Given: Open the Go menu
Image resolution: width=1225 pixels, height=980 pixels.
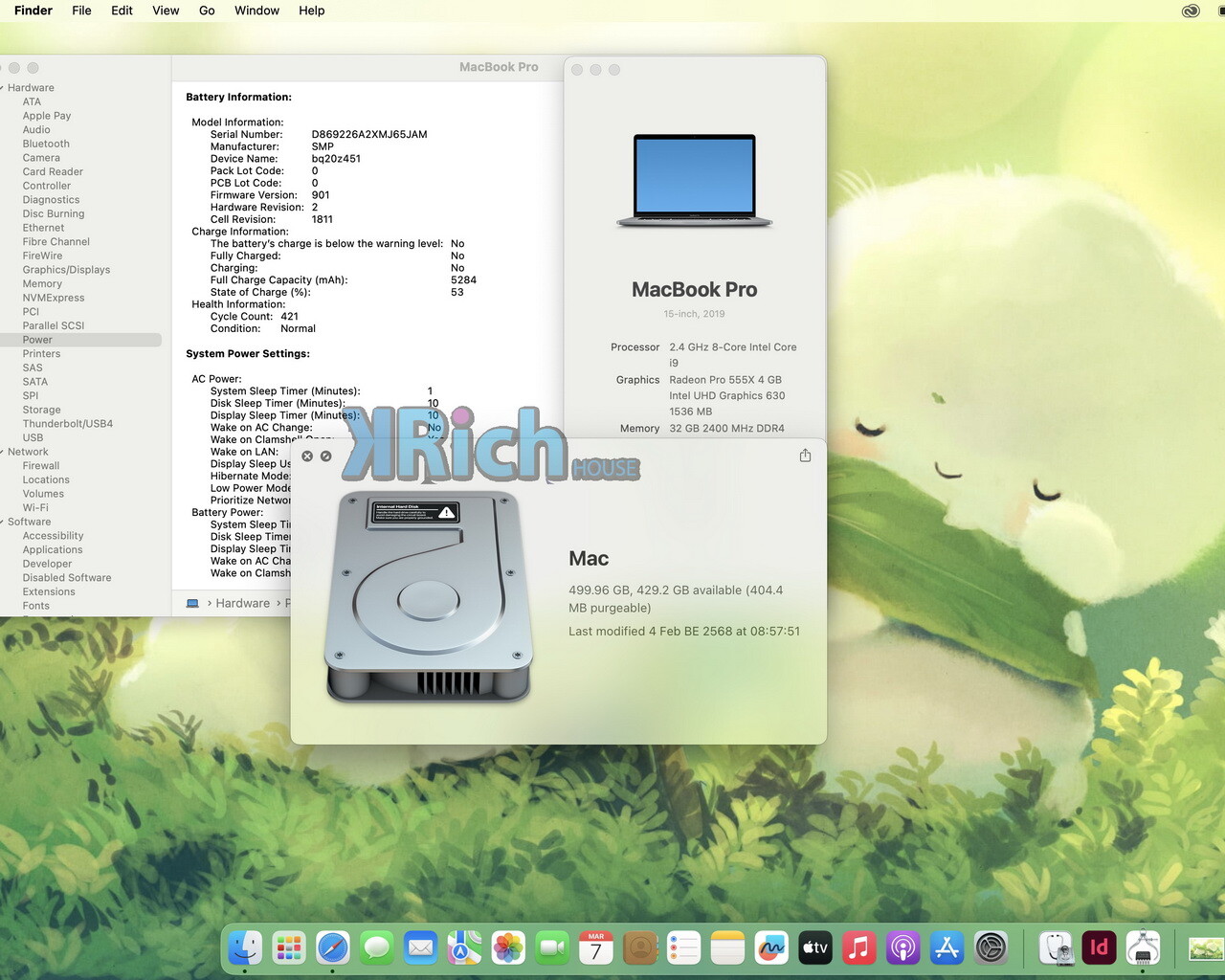Looking at the screenshot, I should click(x=207, y=11).
